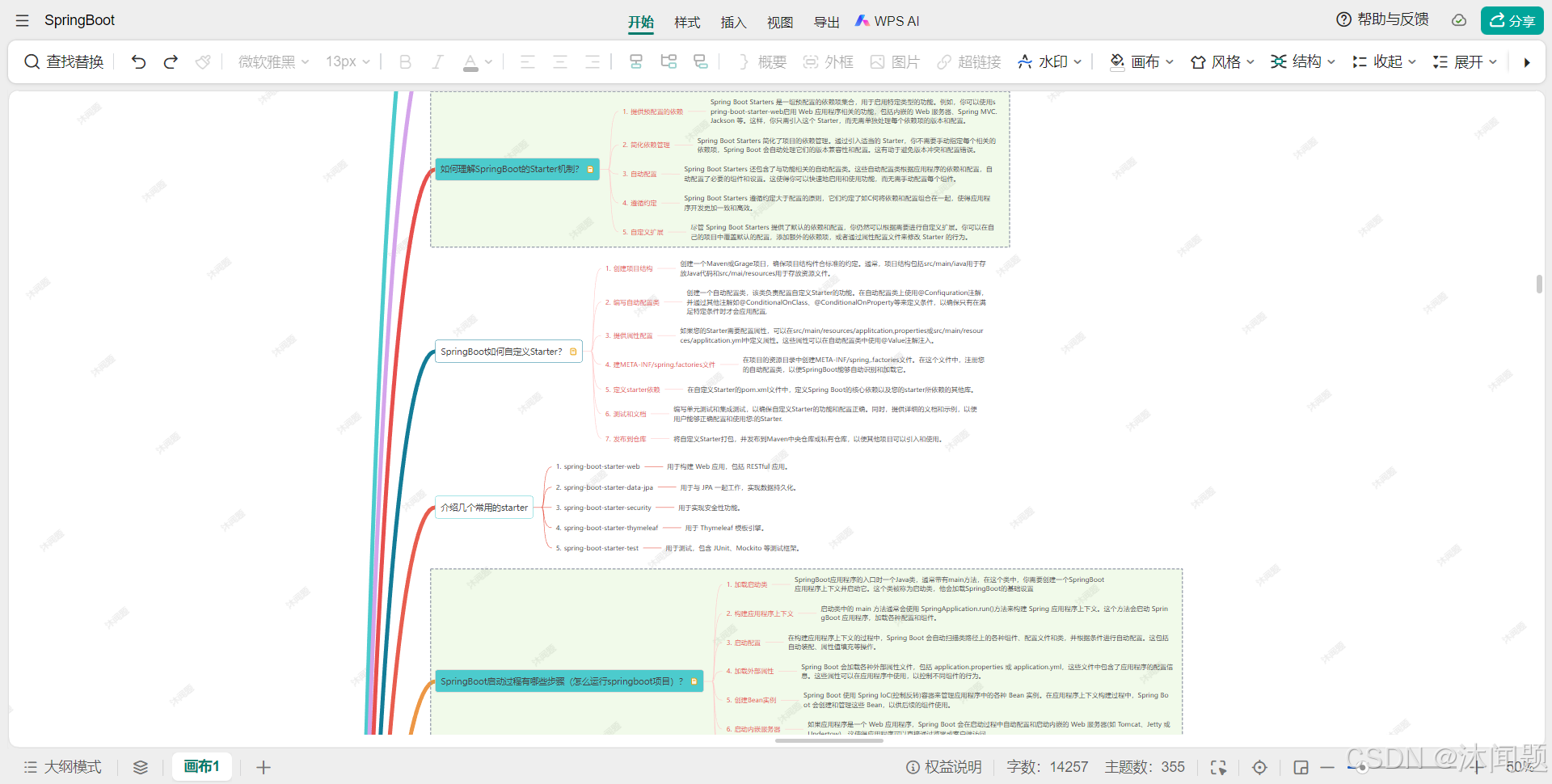Select topic 如何理解SpringBoot的Starter机制?
The width and height of the screenshot is (1552, 784).
[517, 169]
